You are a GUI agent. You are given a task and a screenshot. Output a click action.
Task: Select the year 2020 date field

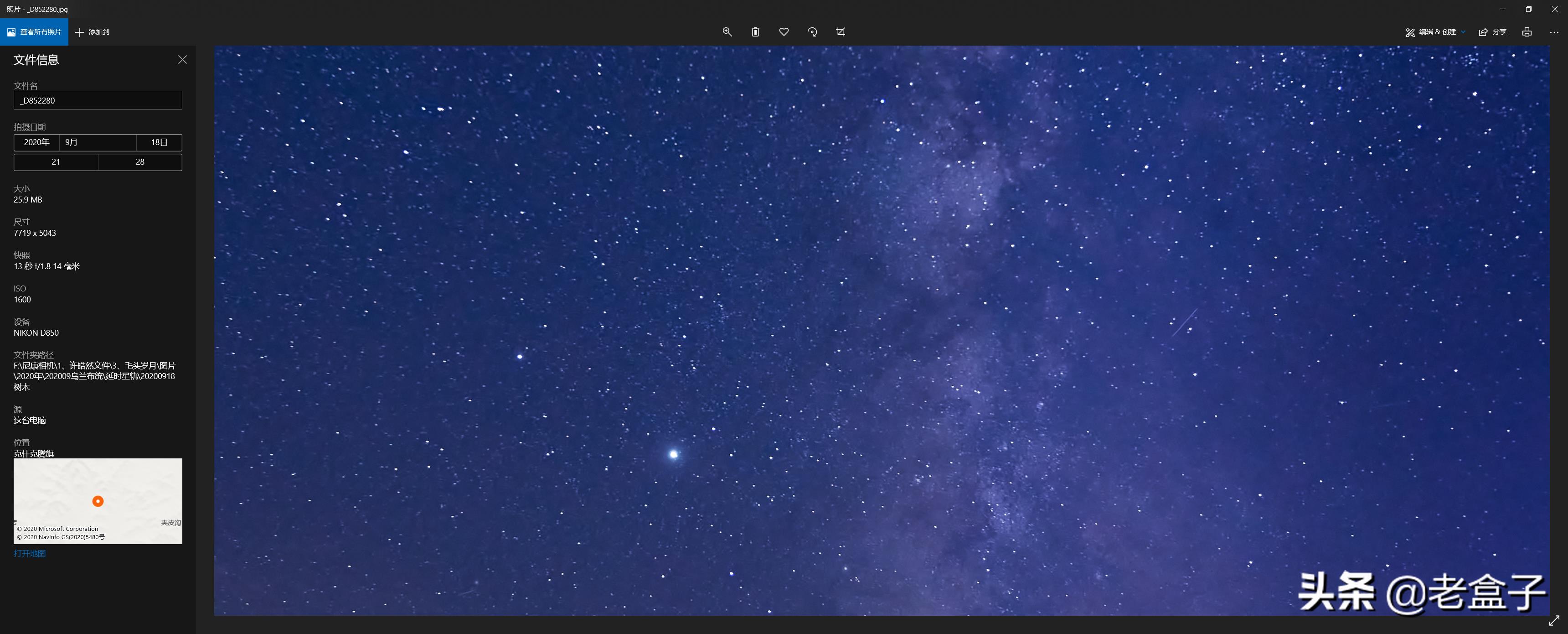click(x=36, y=142)
